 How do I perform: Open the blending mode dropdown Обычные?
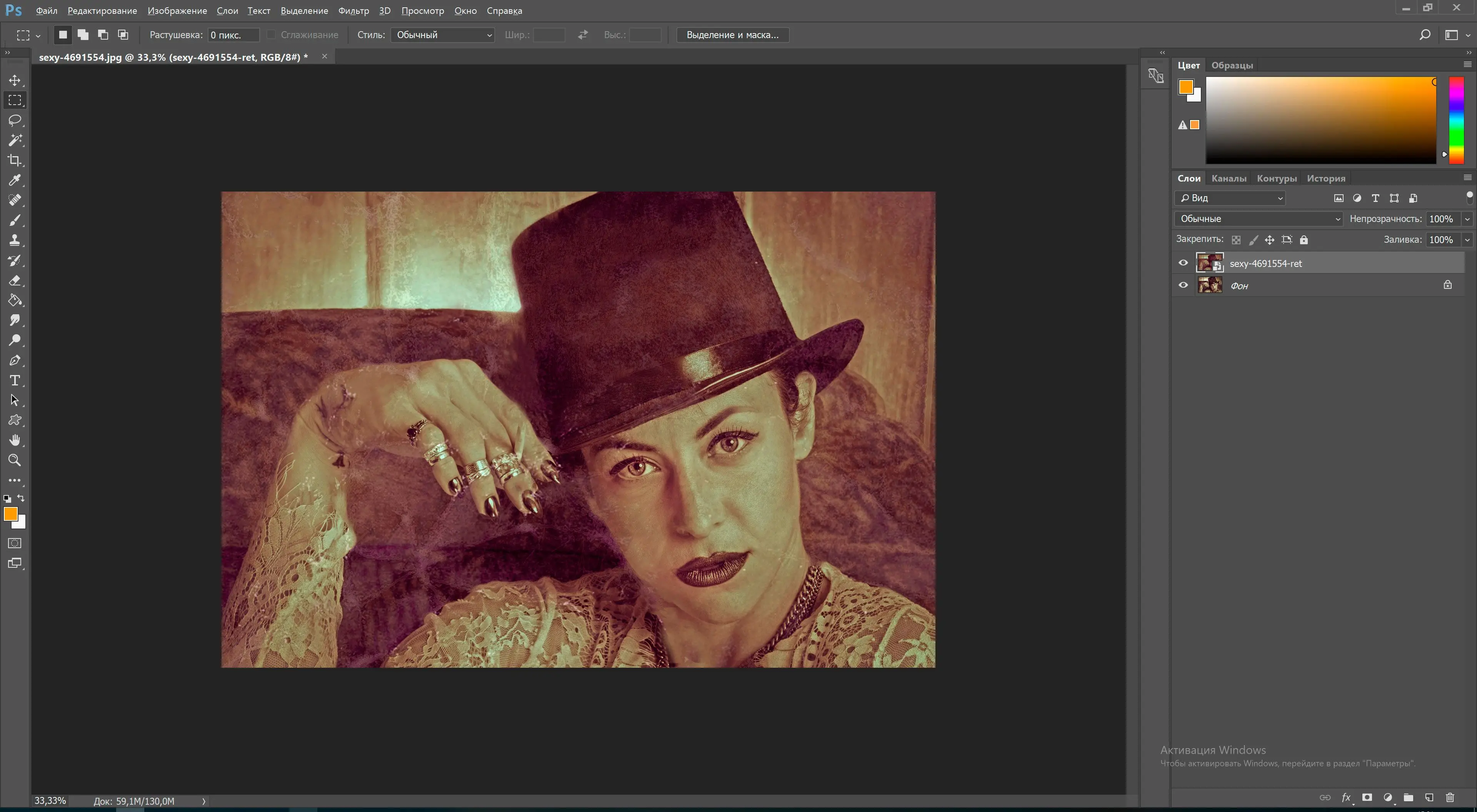[1258, 218]
